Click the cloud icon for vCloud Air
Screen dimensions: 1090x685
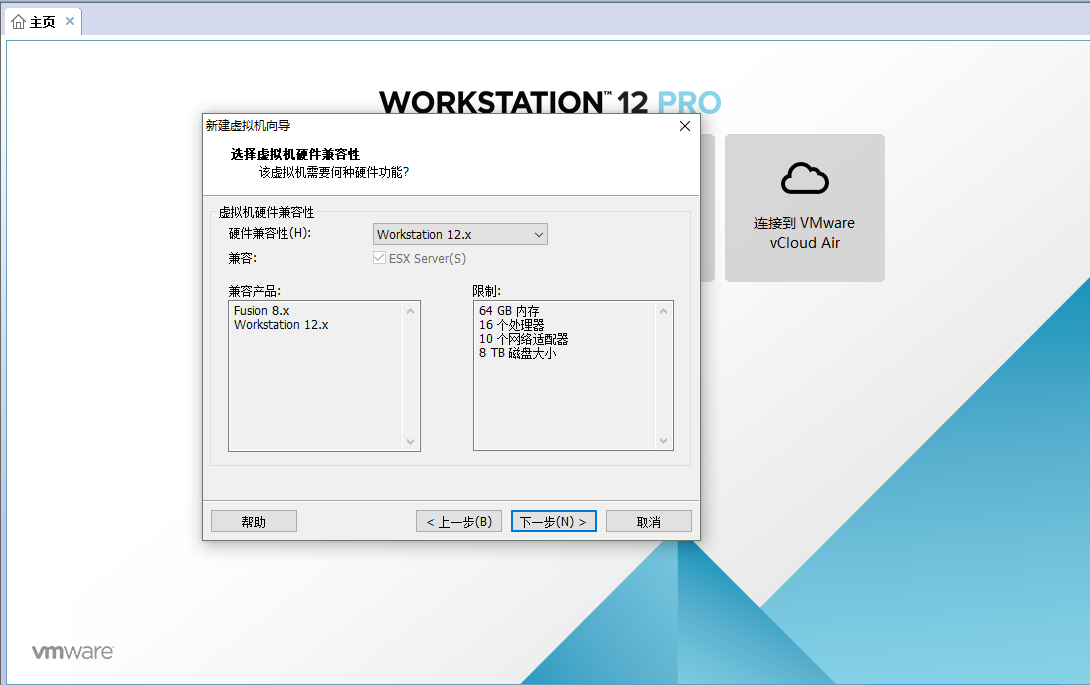(804, 178)
